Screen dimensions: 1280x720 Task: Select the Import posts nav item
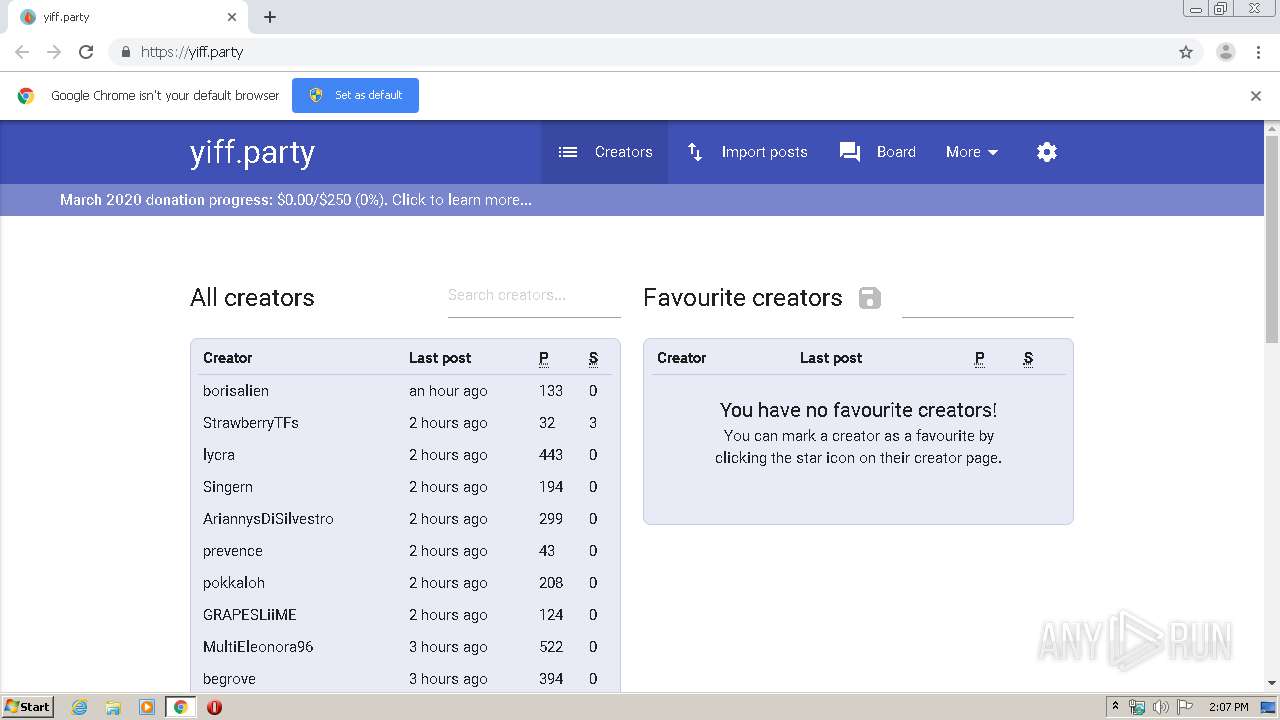(746, 152)
